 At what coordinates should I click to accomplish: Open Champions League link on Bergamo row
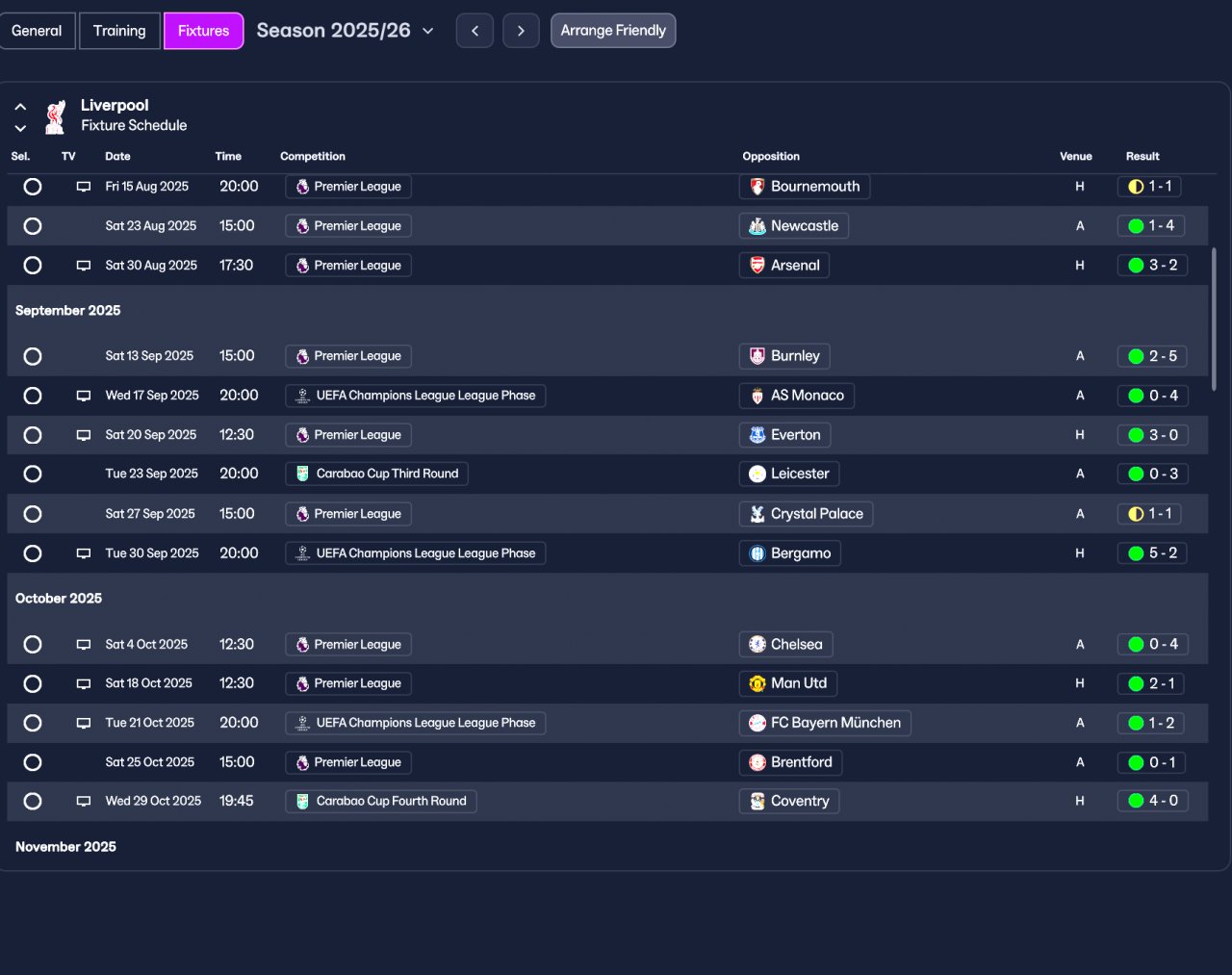pyautogui.click(x=416, y=553)
